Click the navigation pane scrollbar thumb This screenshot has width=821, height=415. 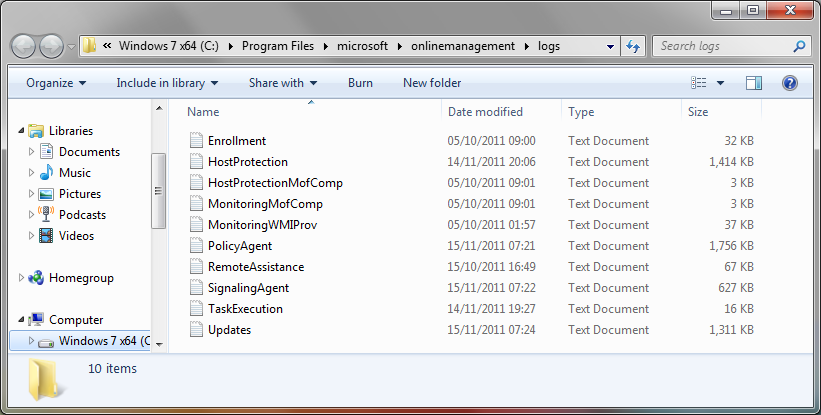point(159,191)
